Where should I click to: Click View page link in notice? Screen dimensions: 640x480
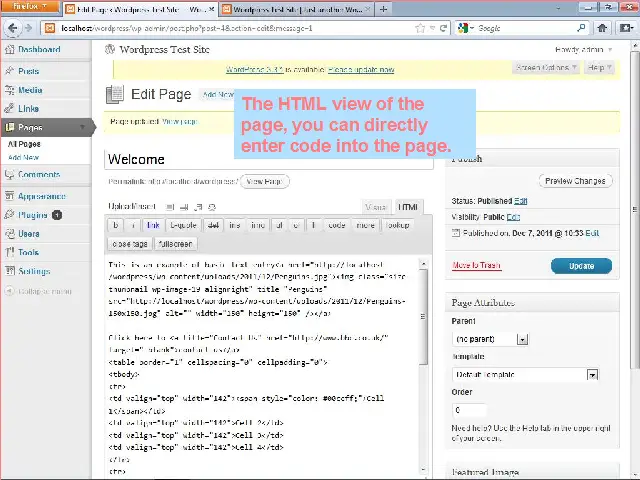pyautogui.click(x=180, y=121)
